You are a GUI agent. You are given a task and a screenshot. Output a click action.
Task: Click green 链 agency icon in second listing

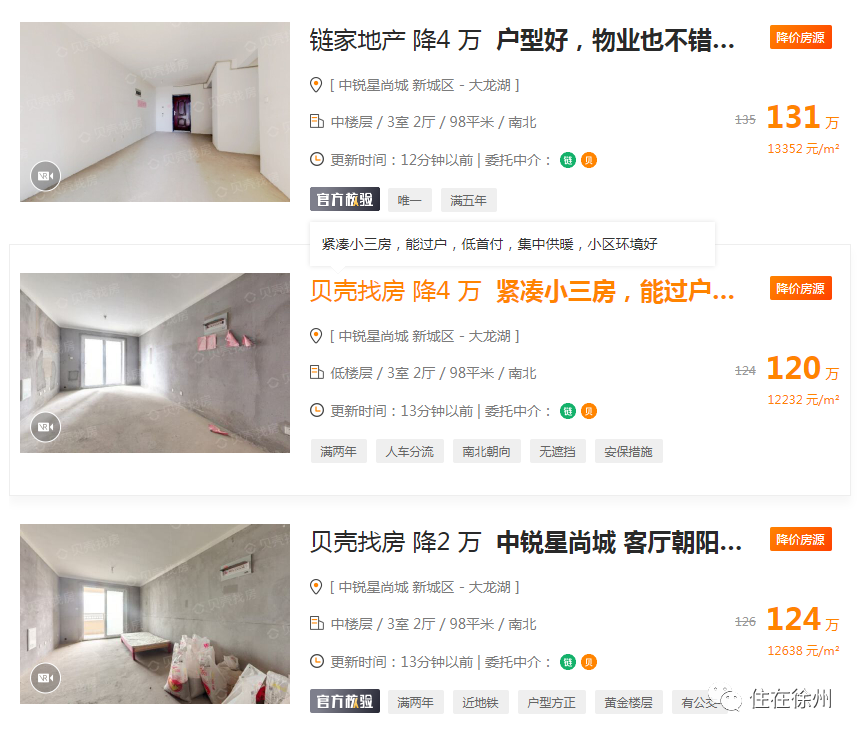[x=568, y=411]
